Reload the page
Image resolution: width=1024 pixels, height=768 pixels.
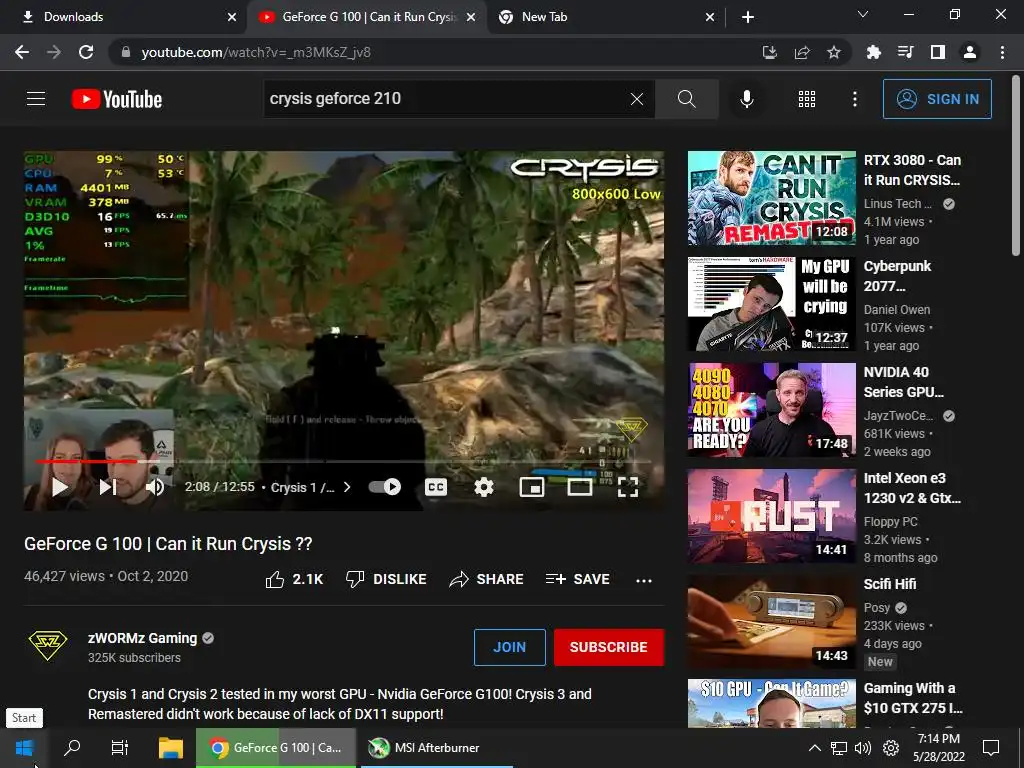pyautogui.click(x=86, y=52)
